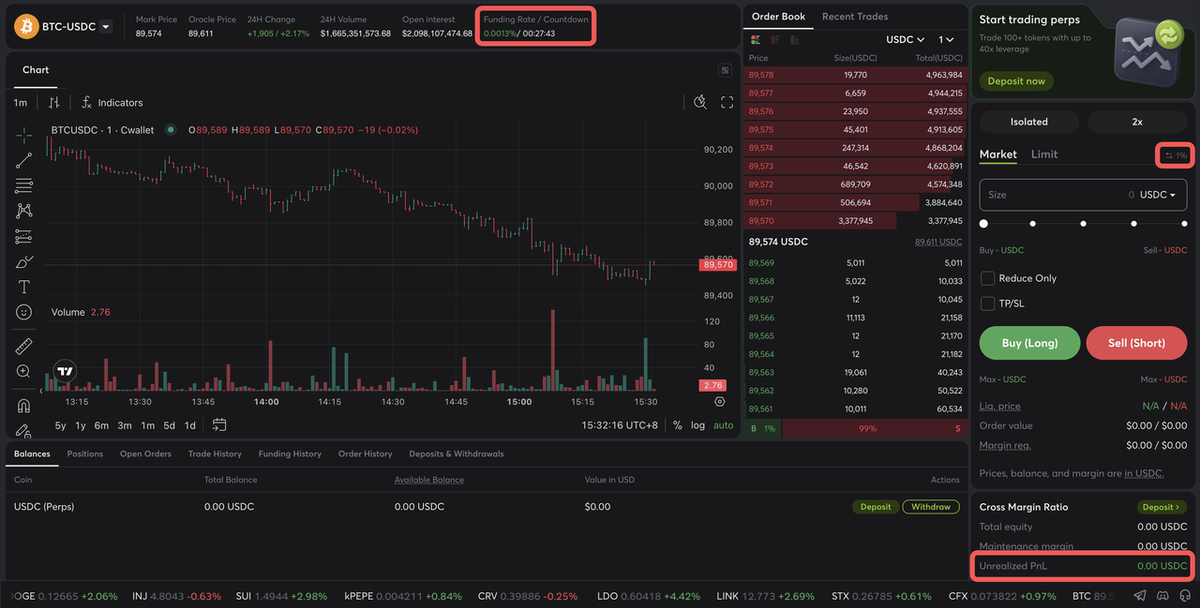Choose the text annotation tool
Viewport: 1200px width, 608px height.
pos(24,287)
